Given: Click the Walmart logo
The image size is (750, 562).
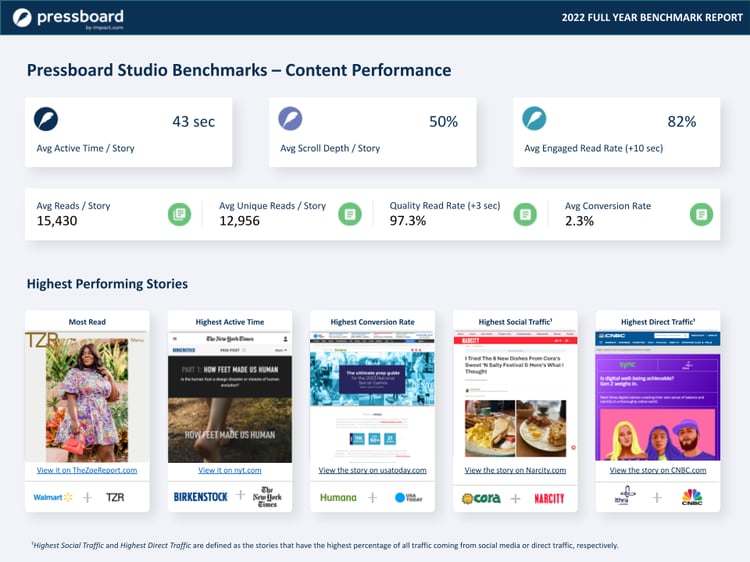Looking at the screenshot, I should point(53,497).
